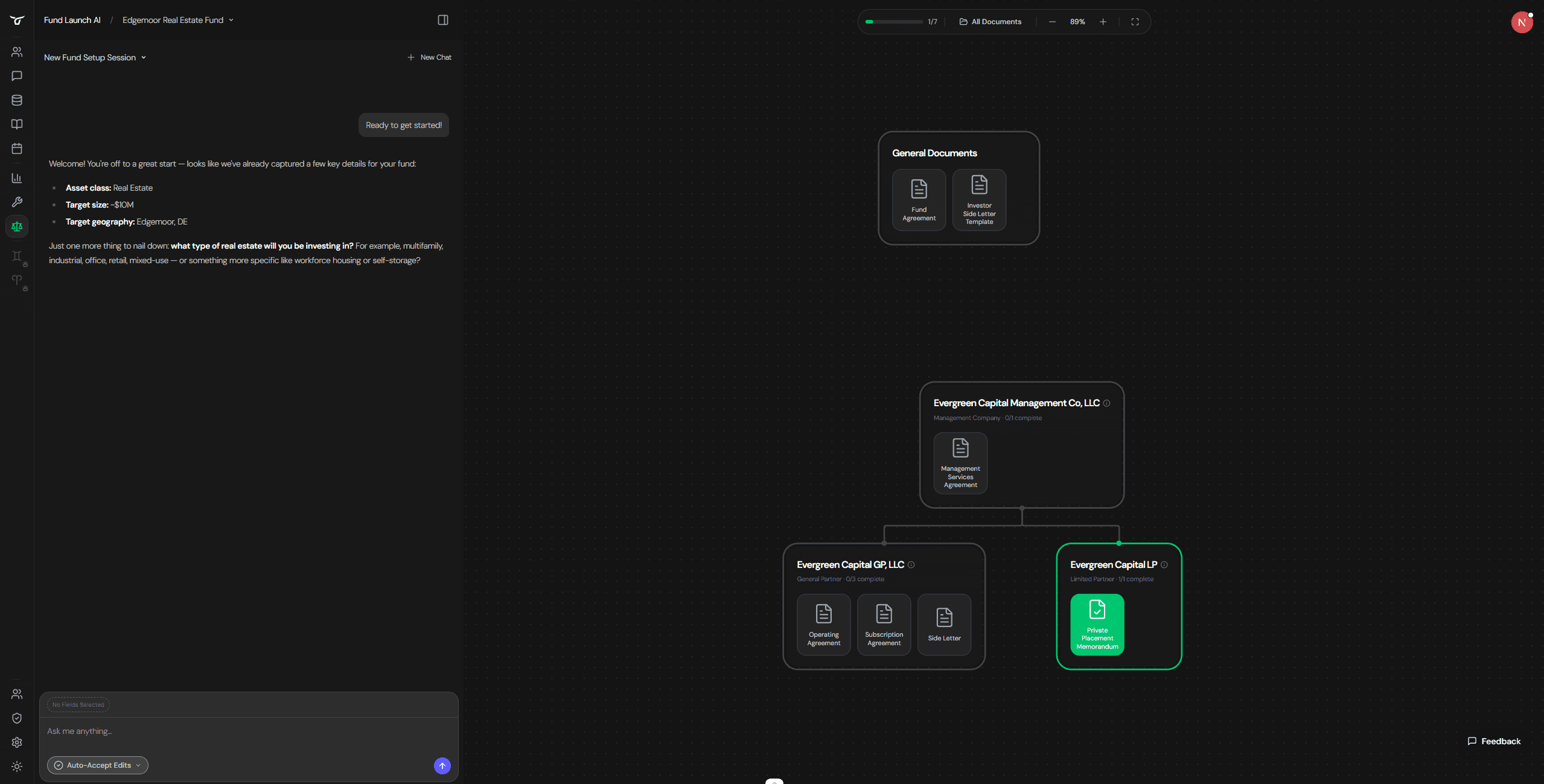Viewport: 1544px width, 784px height.
Task: Open the chat bubble sidebar icon
Action: point(17,76)
